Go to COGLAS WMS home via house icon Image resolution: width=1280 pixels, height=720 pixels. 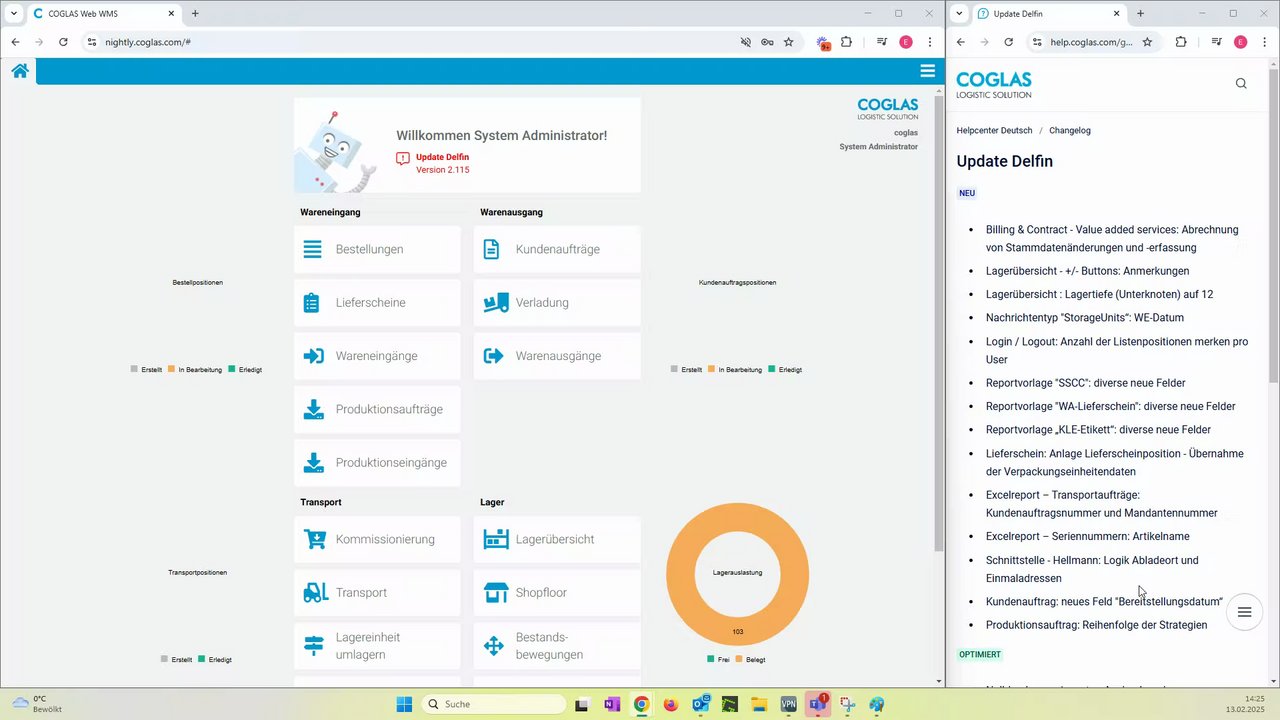click(20, 71)
